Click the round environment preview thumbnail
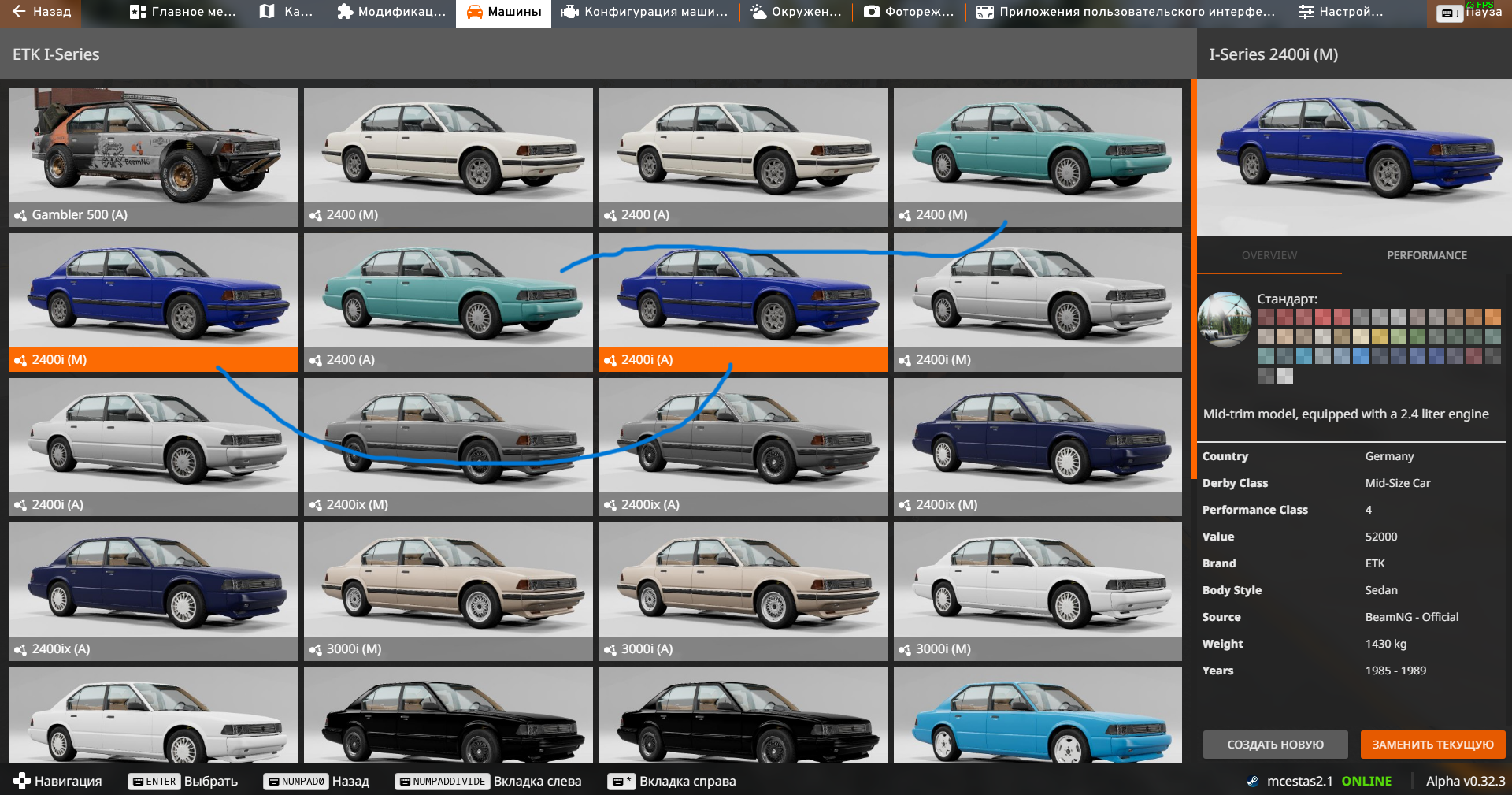This screenshot has width=1512, height=795. tap(1225, 320)
